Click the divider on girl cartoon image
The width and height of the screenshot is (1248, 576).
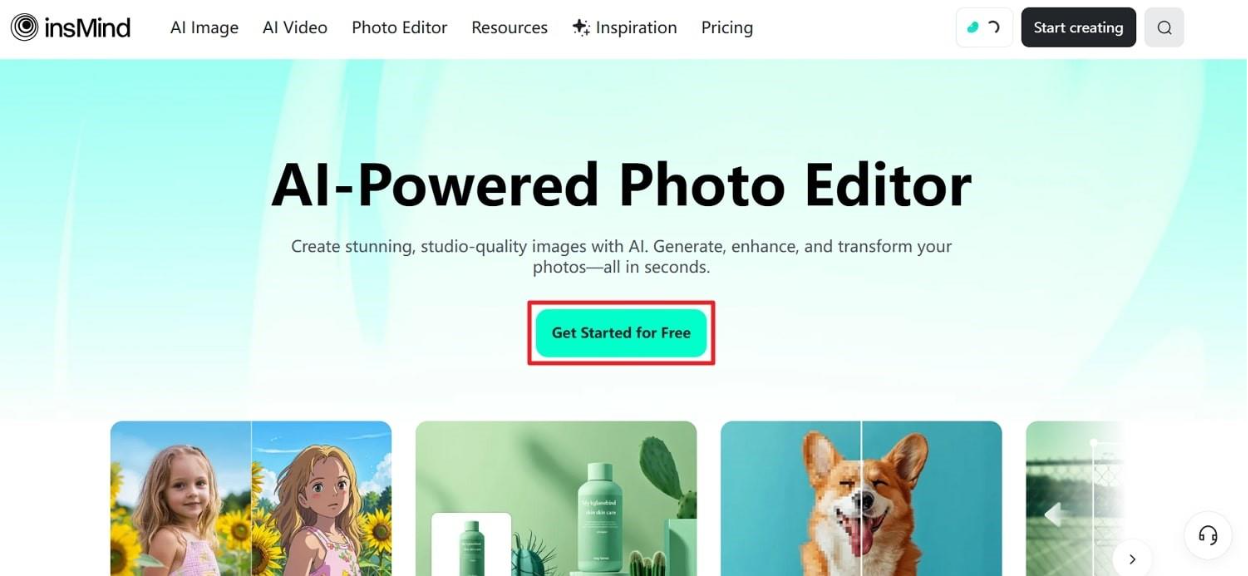coord(251,498)
